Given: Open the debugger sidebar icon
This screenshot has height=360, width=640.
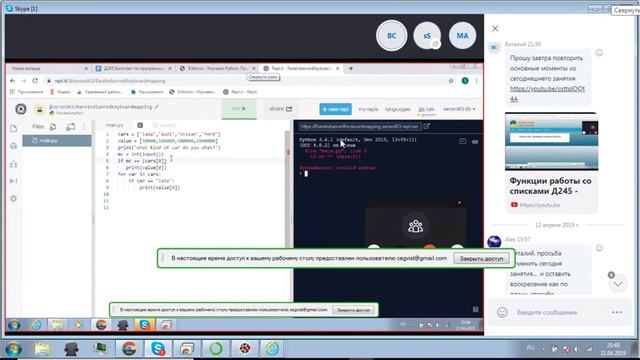Looking at the screenshot, I should [x=13, y=181].
